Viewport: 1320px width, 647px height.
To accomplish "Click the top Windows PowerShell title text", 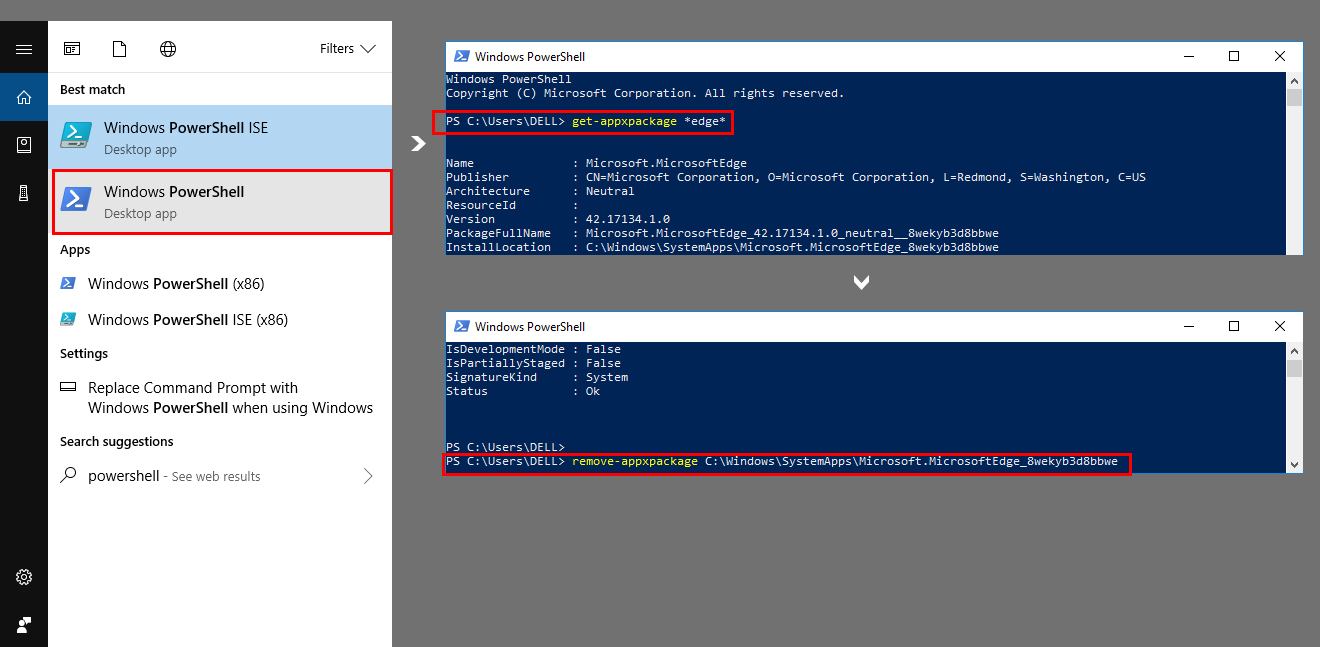I will [x=530, y=57].
